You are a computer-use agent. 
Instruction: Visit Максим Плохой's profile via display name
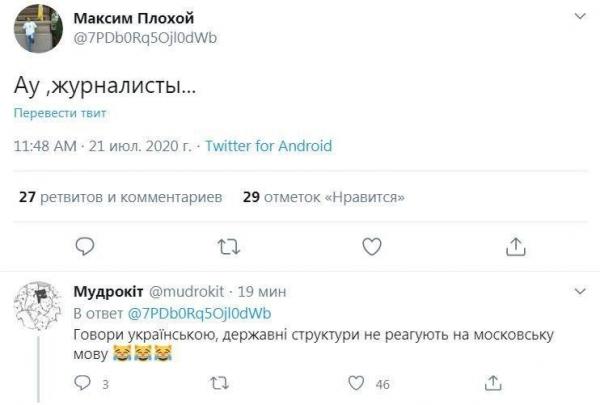(137, 19)
